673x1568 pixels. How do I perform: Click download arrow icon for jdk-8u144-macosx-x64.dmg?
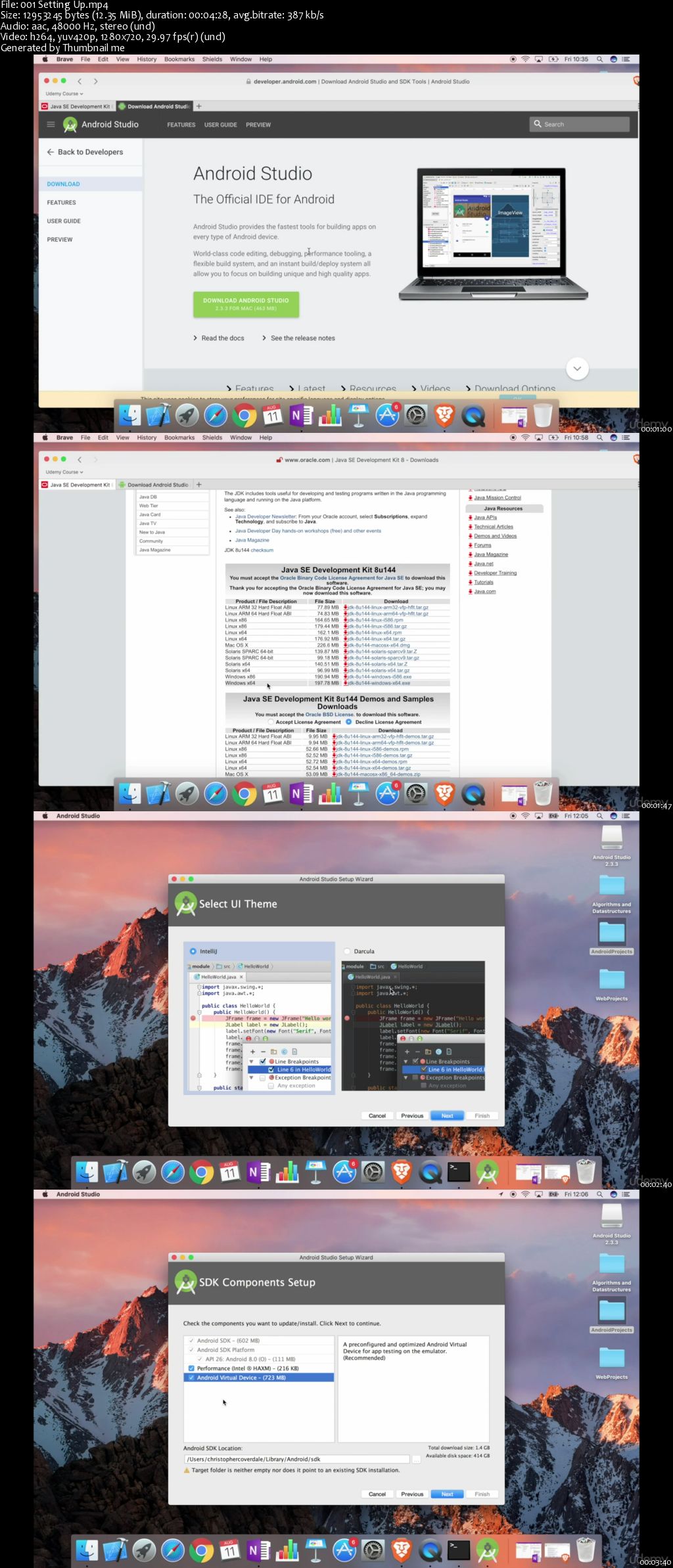coord(346,645)
